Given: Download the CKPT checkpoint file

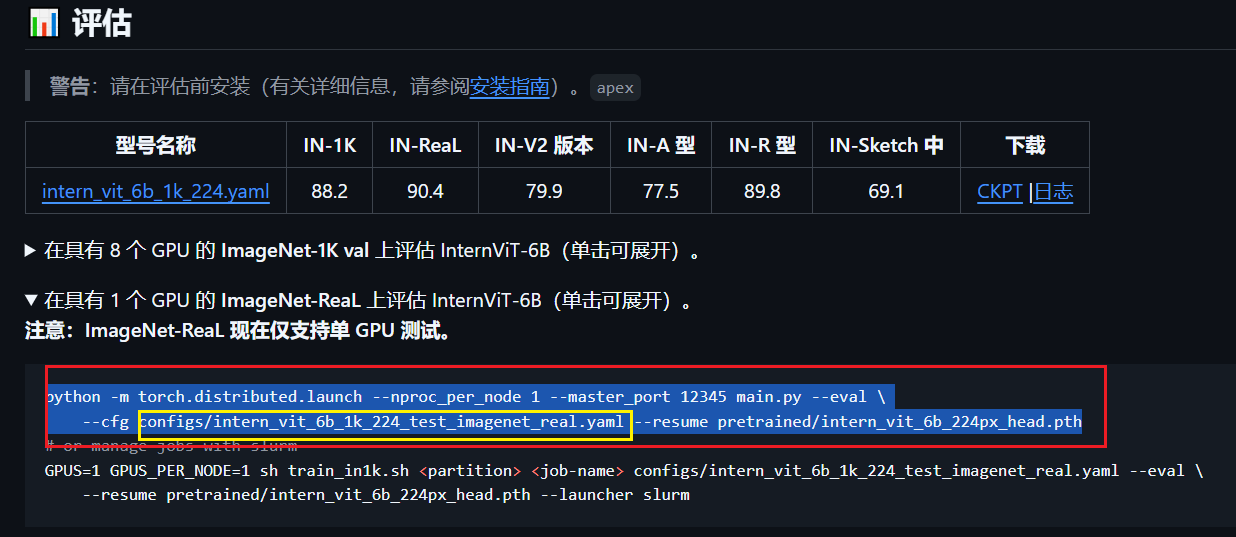Looking at the screenshot, I should tap(1000, 192).
